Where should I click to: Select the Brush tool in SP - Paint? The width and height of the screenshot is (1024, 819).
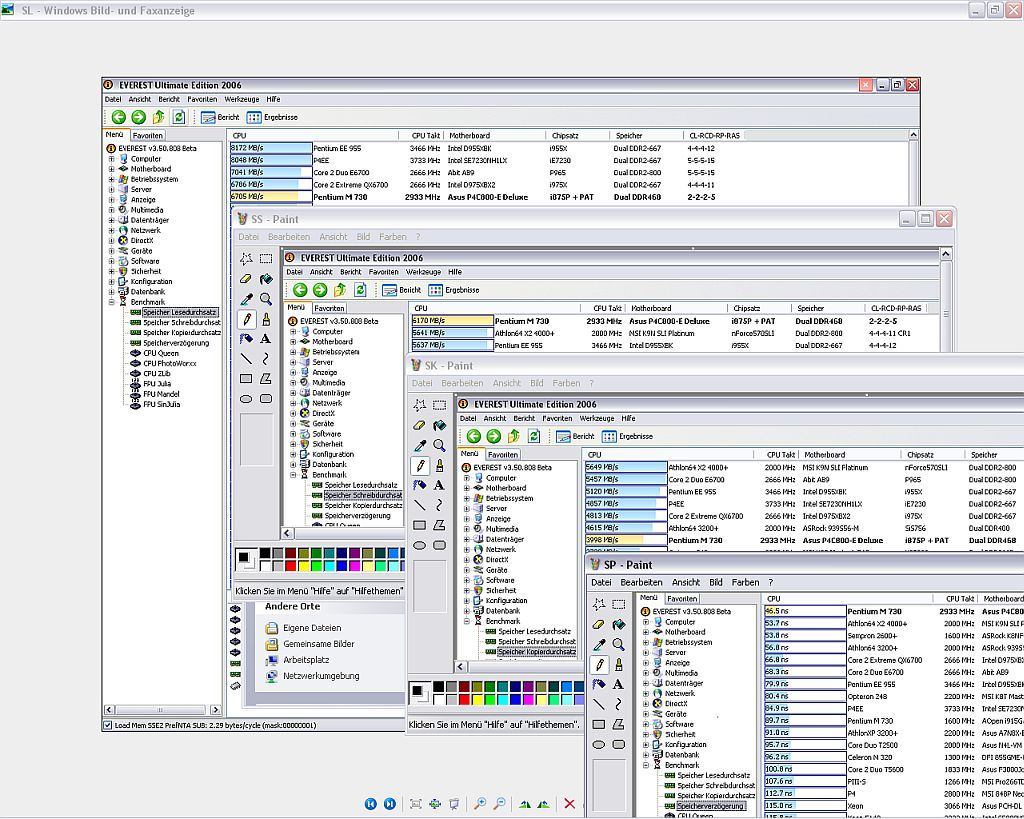point(618,664)
